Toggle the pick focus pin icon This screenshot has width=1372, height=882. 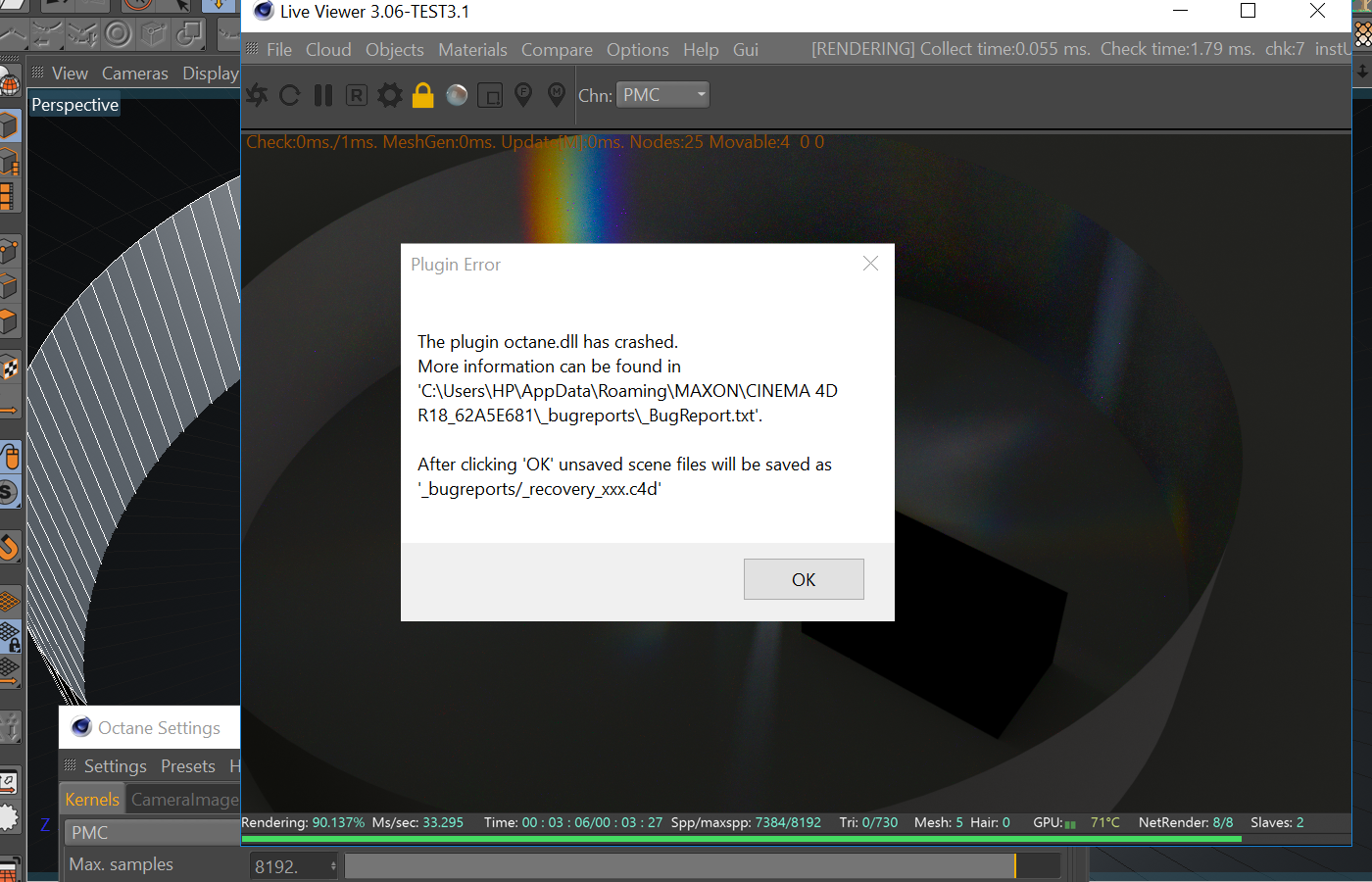pyautogui.click(x=523, y=95)
